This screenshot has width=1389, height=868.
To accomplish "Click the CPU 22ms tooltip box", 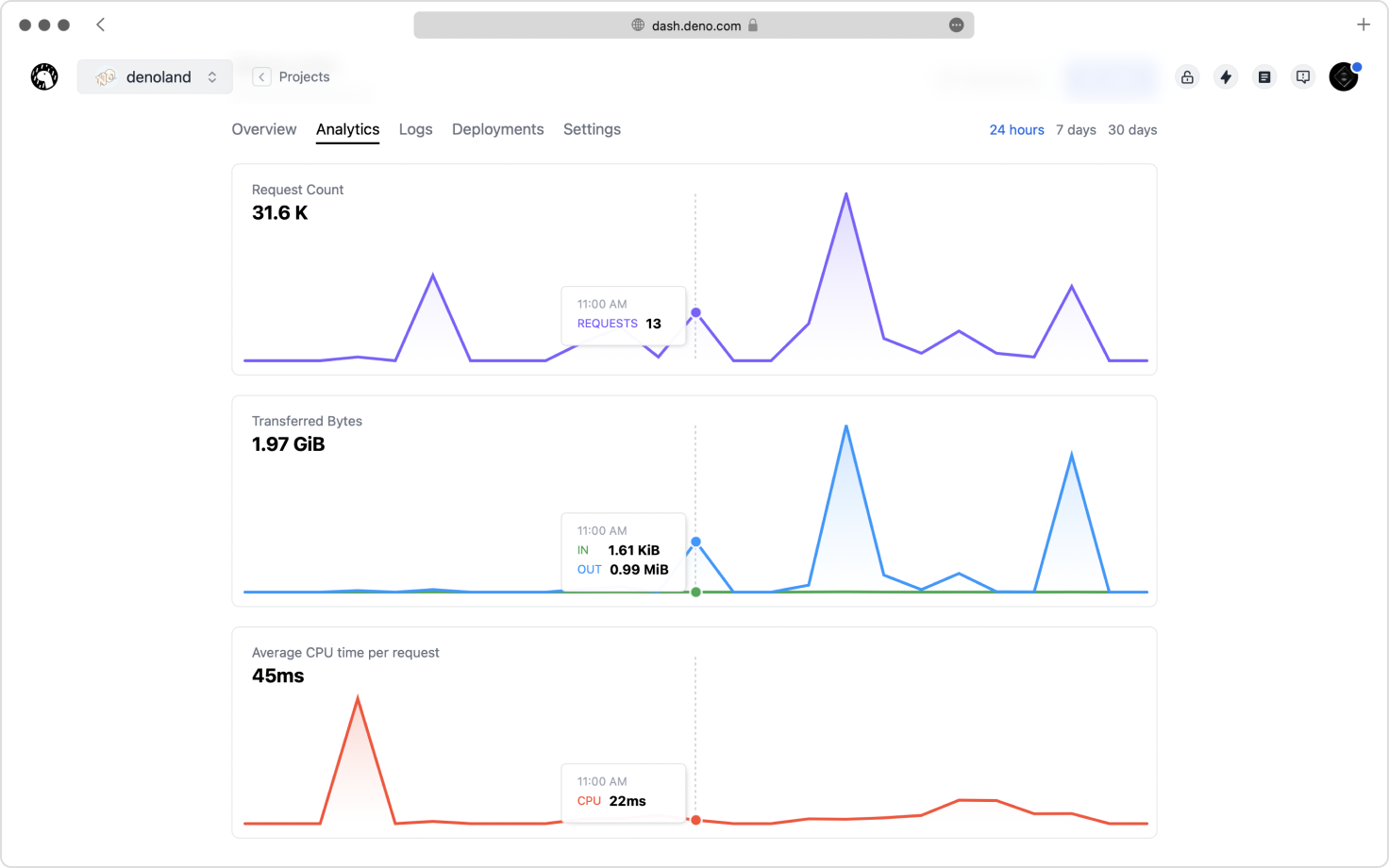I will [623, 793].
